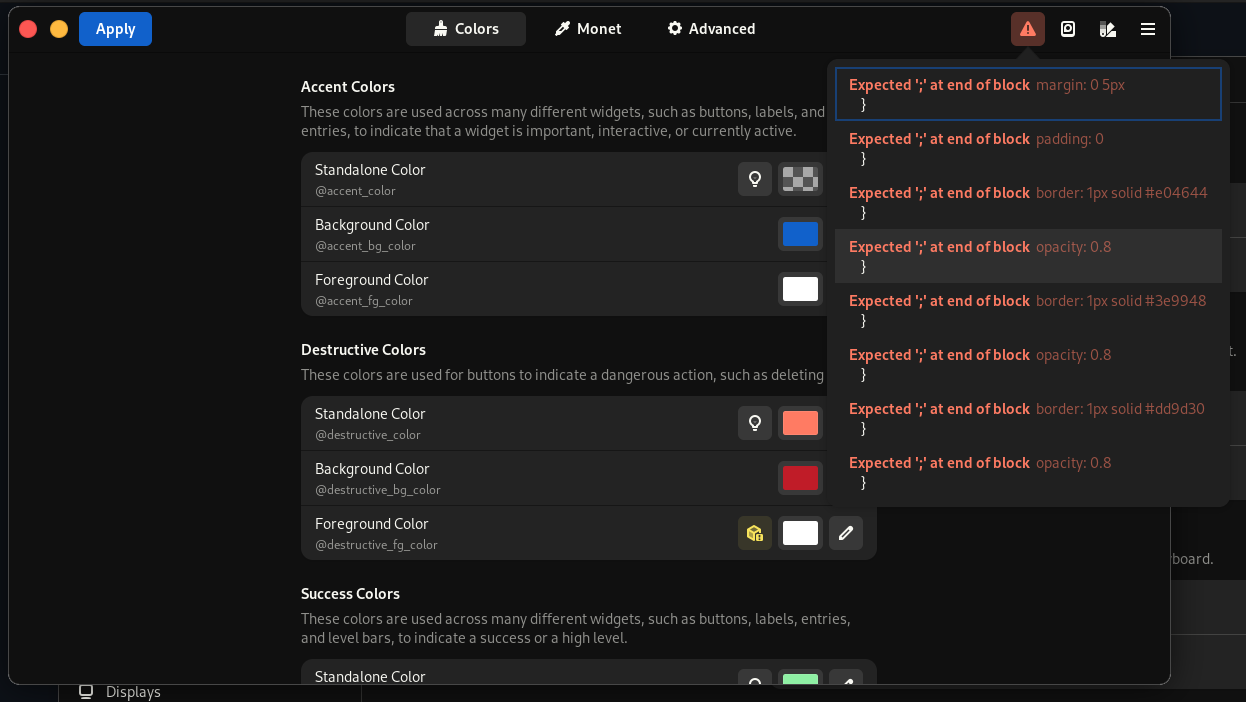Screen dimensions: 1246x702
Task: Open the red destructive Background Color swatch
Action: (x=800, y=478)
